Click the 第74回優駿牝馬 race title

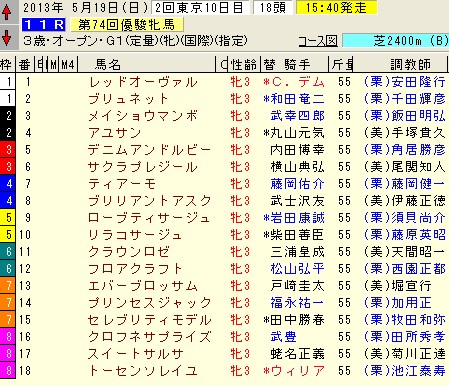pyautogui.click(x=126, y=25)
